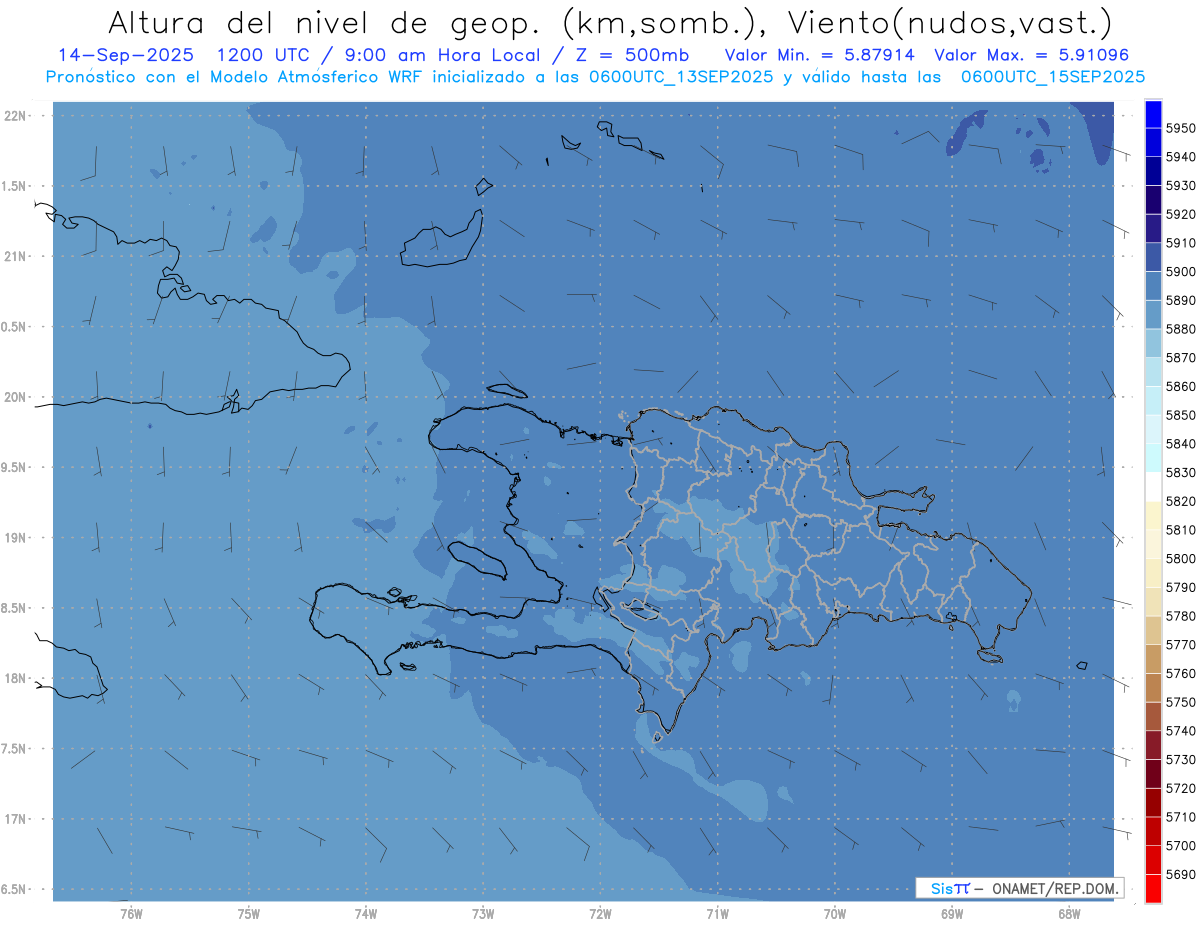Screen dimensions: 1200x927
Task: Click the colorbar label '5830'
Action: coord(1181,472)
